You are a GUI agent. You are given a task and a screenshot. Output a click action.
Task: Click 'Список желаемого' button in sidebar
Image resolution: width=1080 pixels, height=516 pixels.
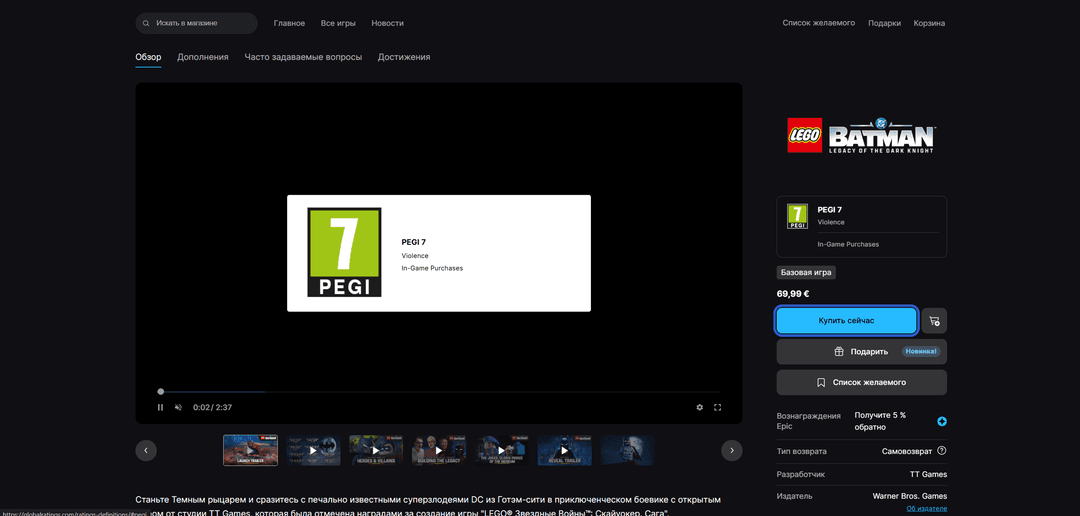coord(862,382)
